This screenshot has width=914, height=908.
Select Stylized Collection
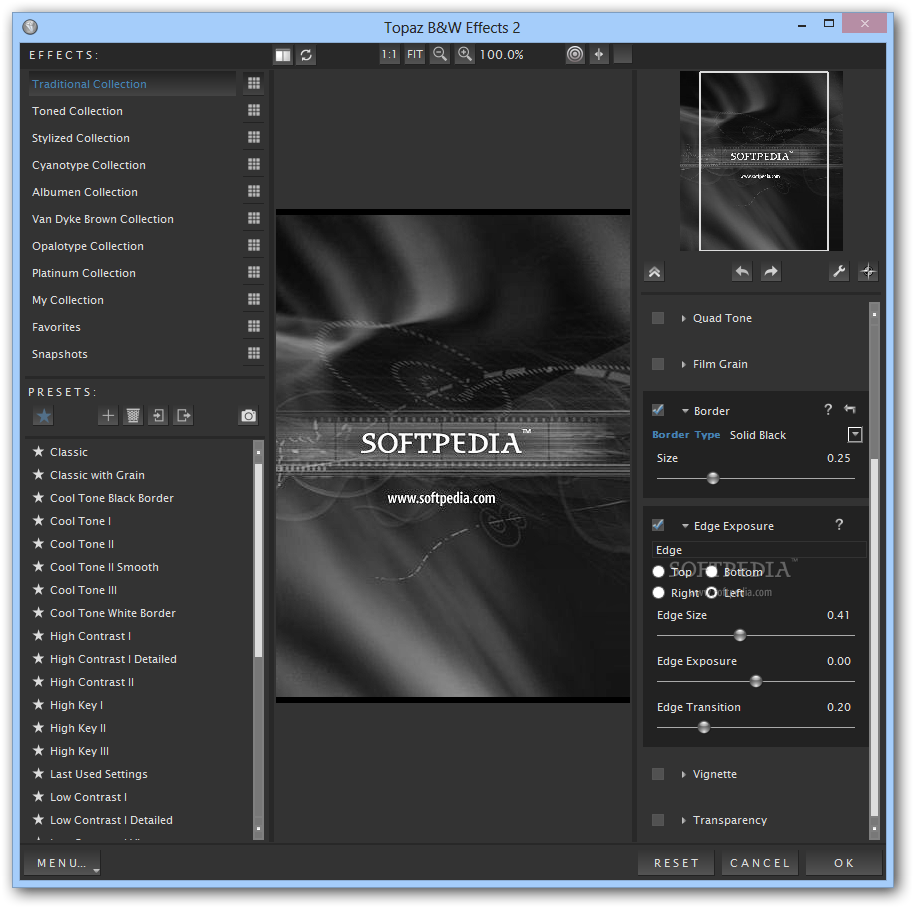click(x=80, y=138)
